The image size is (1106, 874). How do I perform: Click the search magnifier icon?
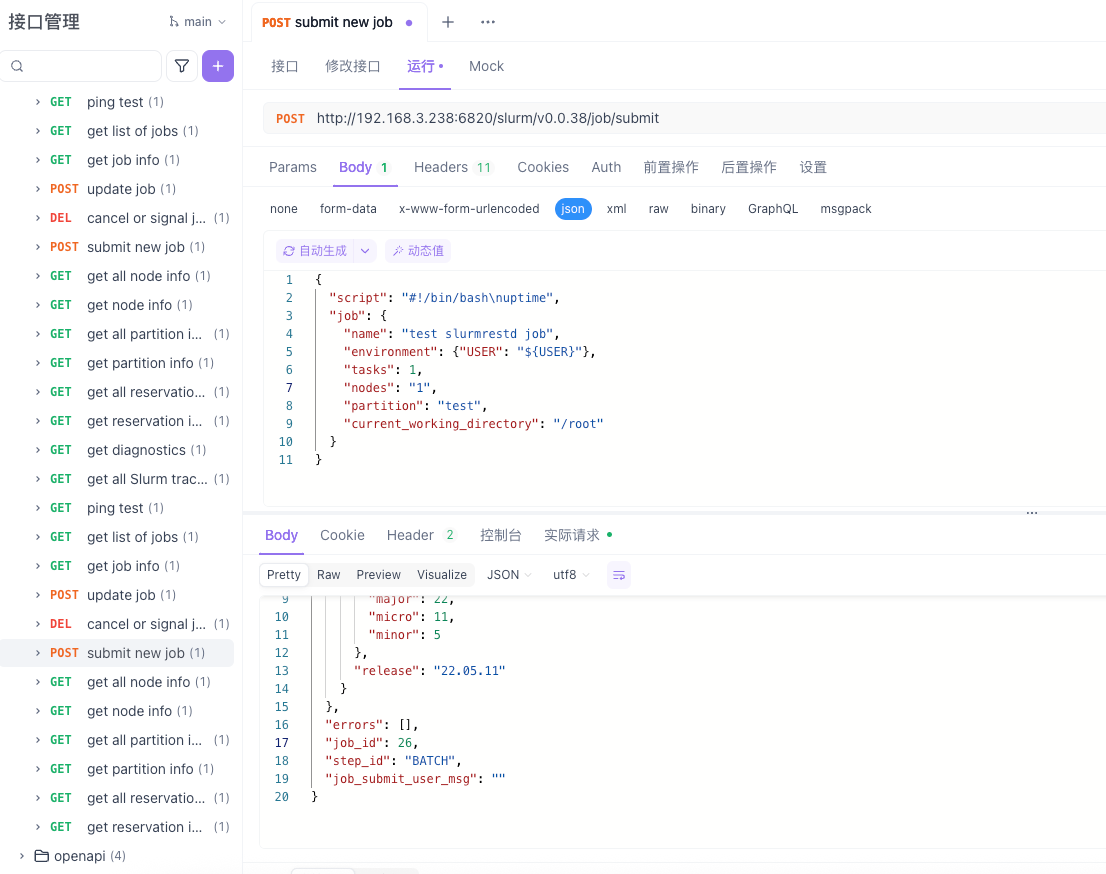pyautogui.click(x=18, y=66)
